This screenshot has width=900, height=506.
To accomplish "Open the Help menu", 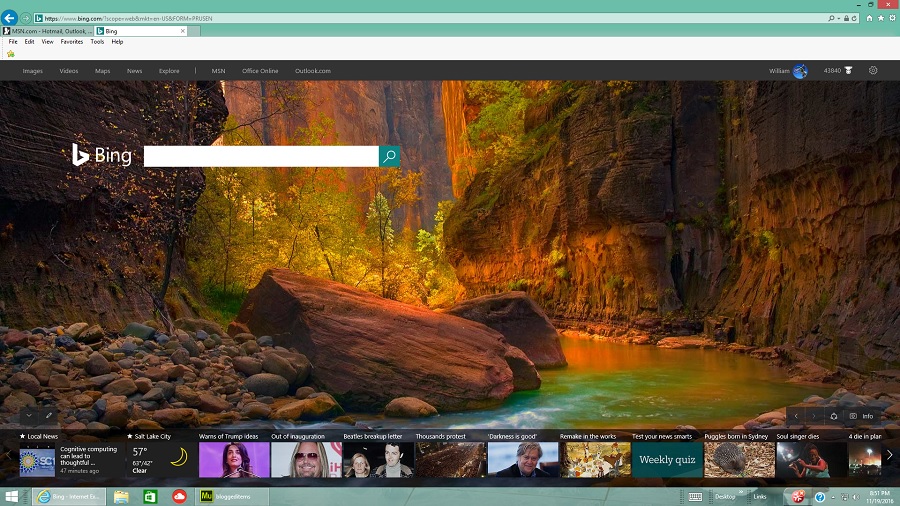I will point(117,41).
